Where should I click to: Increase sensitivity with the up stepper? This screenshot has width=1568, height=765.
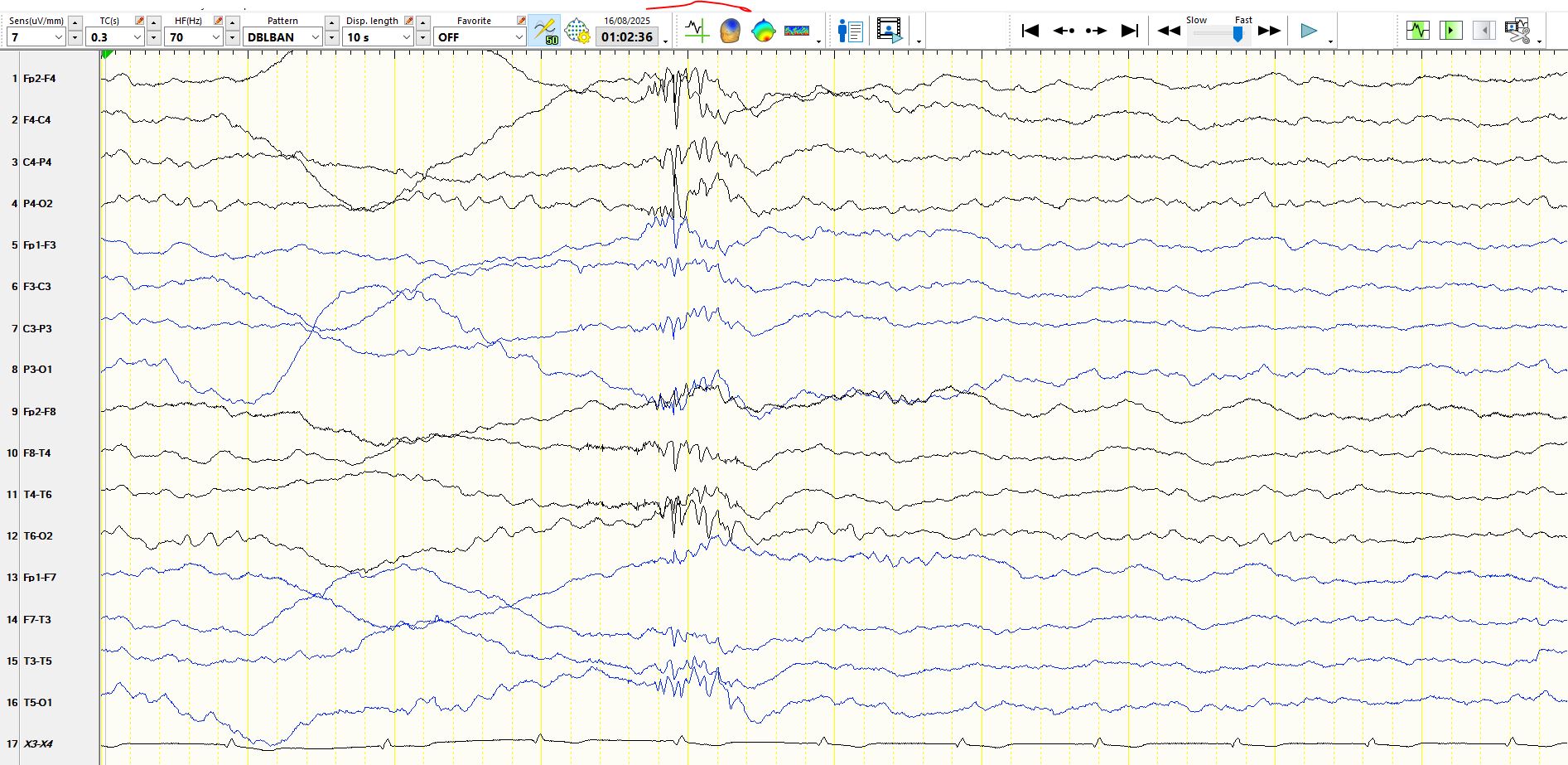coord(75,22)
